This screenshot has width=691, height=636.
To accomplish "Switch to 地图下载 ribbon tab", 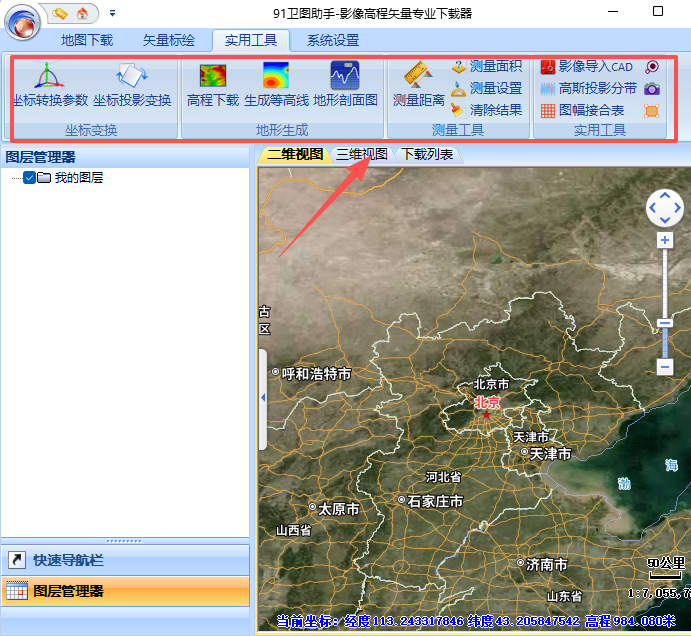I will pyautogui.click(x=87, y=40).
